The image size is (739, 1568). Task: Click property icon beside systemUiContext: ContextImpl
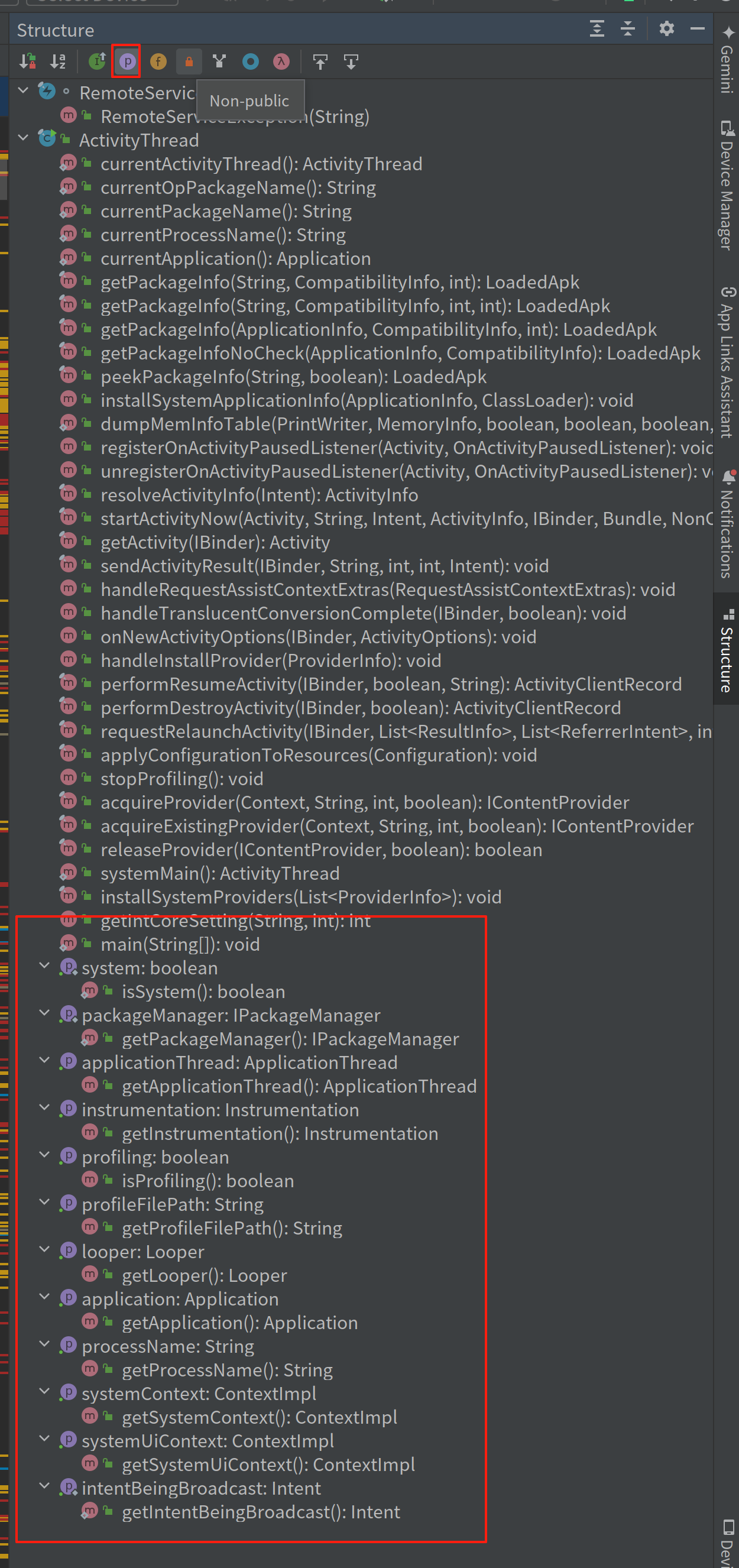tap(68, 1440)
